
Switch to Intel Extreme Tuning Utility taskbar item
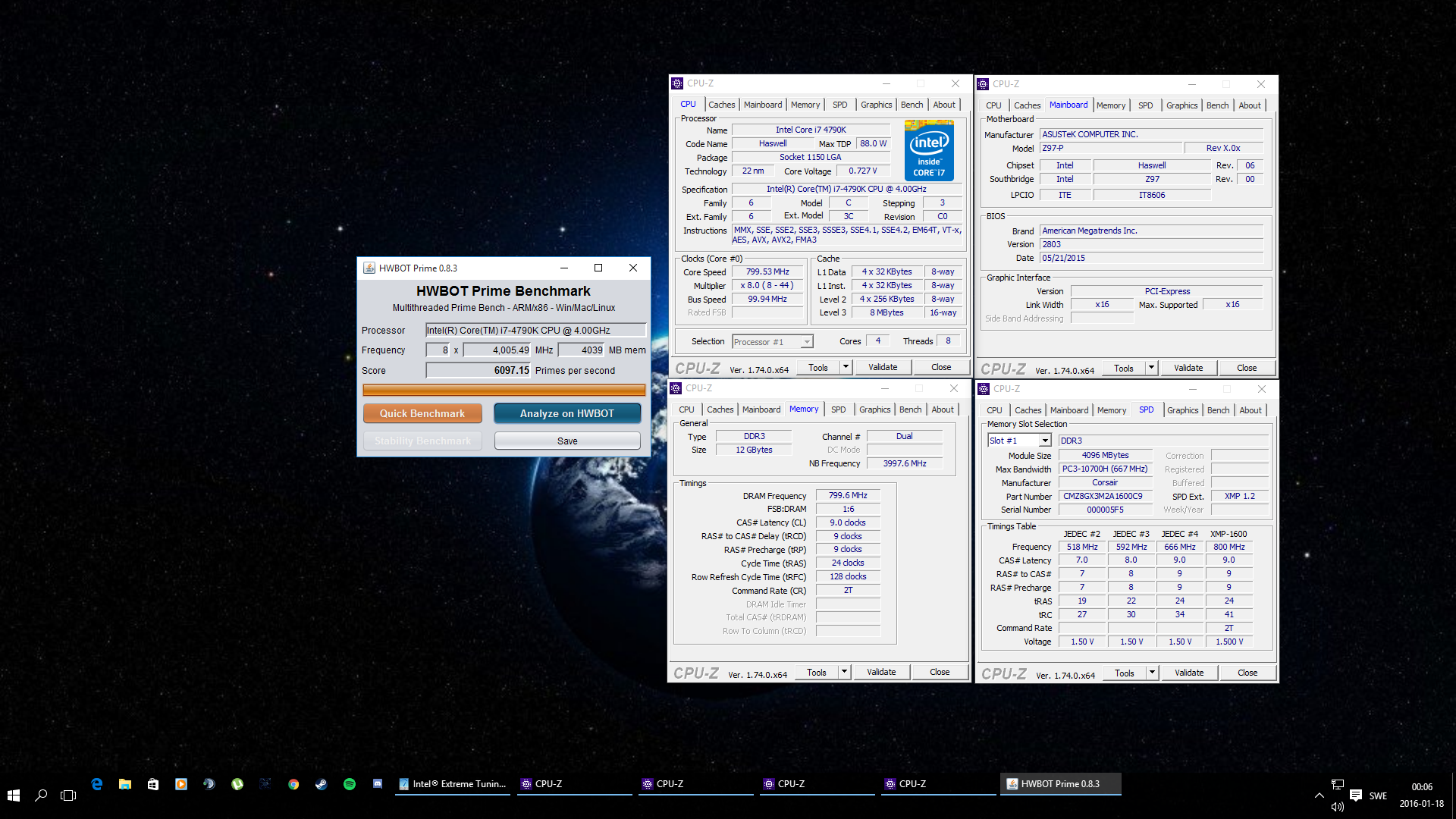click(452, 784)
